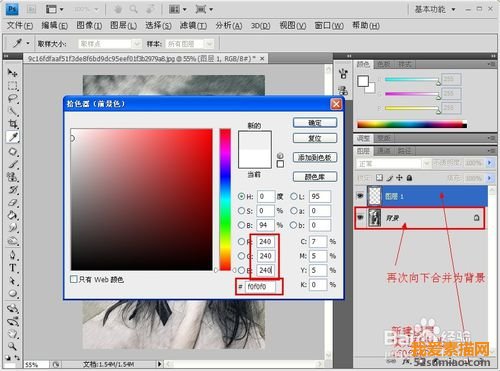500x371 pixels.
Task: Click the Zoom tool in application bar
Action: [x=134, y=9]
